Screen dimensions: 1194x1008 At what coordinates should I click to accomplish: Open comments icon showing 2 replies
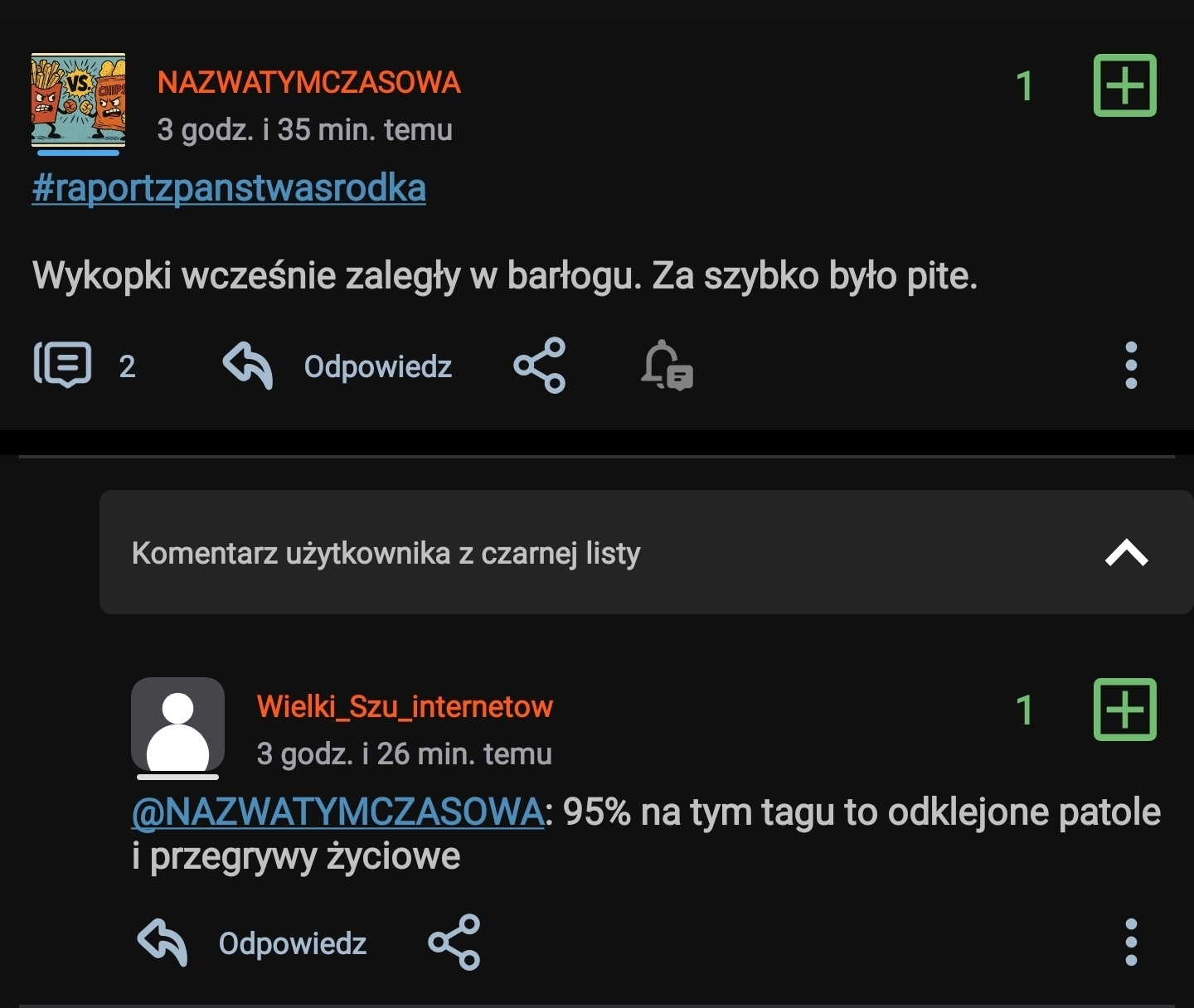pos(63,365)
